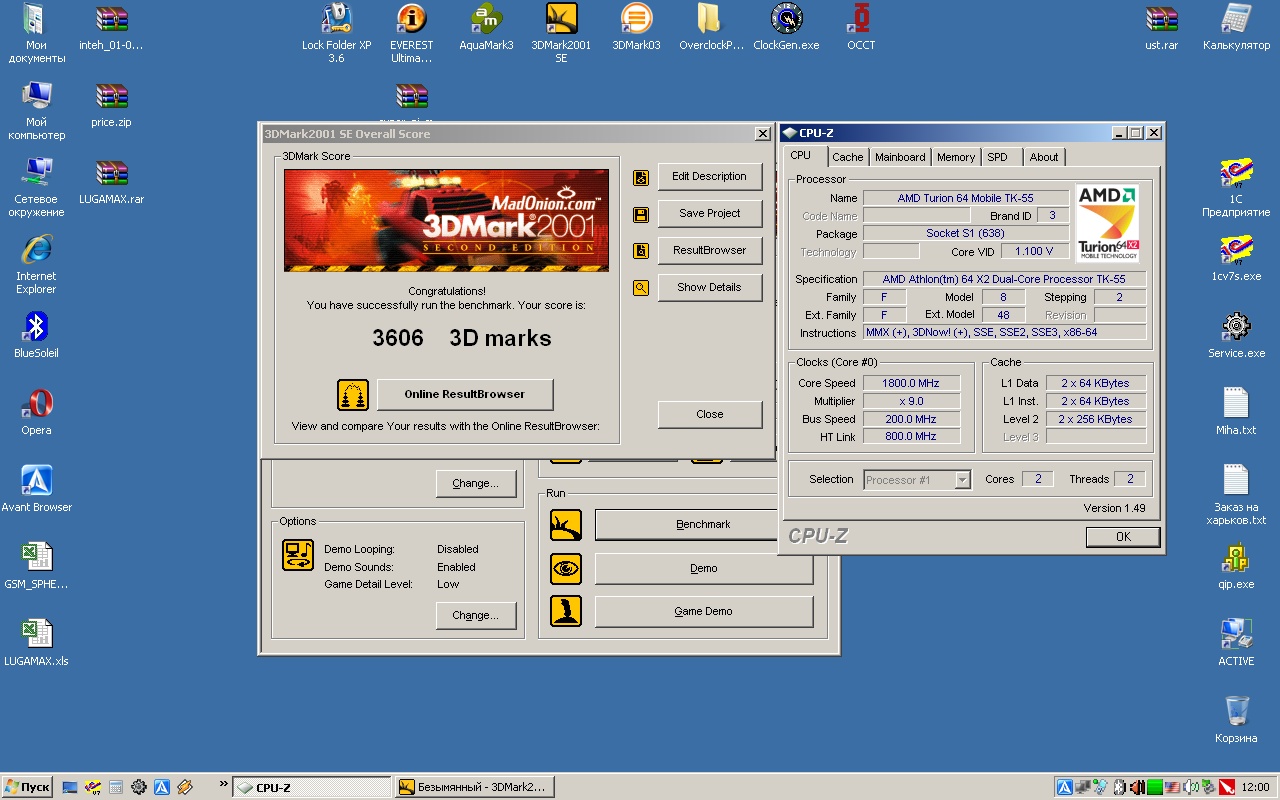Switch to the Mainboard tab in CPU-Z
Viewport: 1280px width, 800px height.
click(x=900, y=157)
